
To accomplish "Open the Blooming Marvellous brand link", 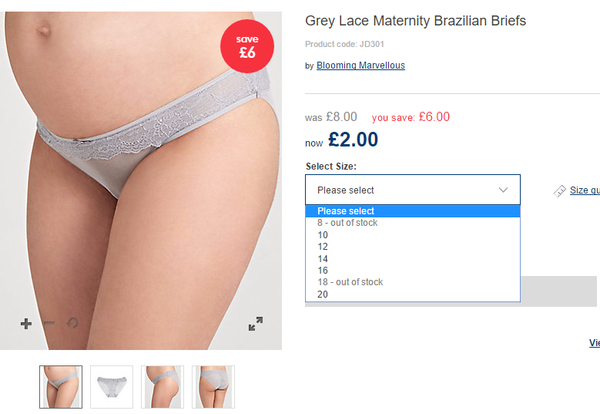I will pyautogui.click(x=360, y=65).
